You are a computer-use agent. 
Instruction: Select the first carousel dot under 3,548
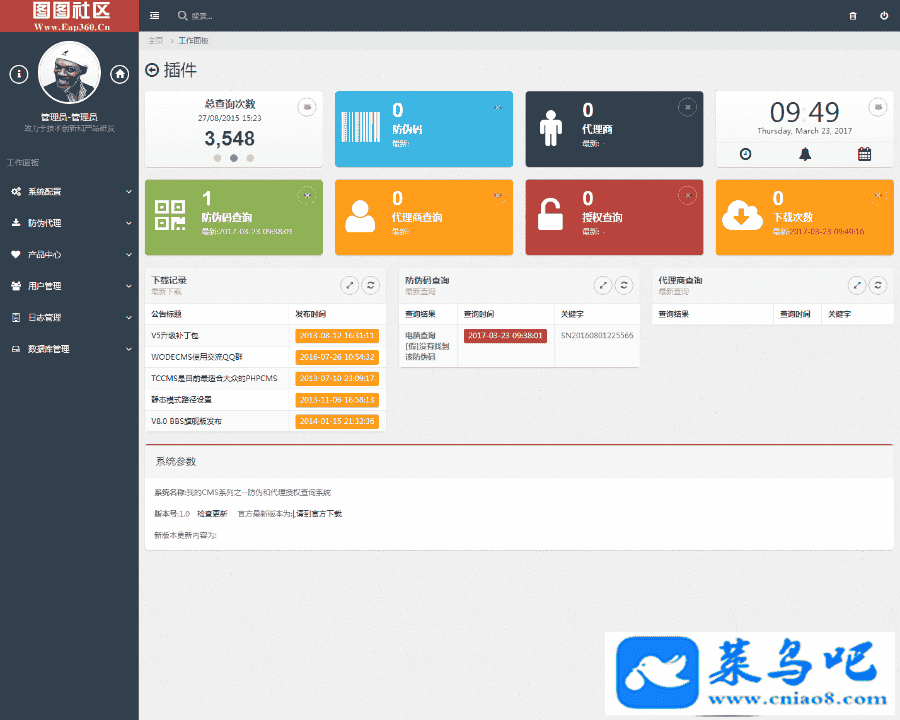(x=217, y=158)
